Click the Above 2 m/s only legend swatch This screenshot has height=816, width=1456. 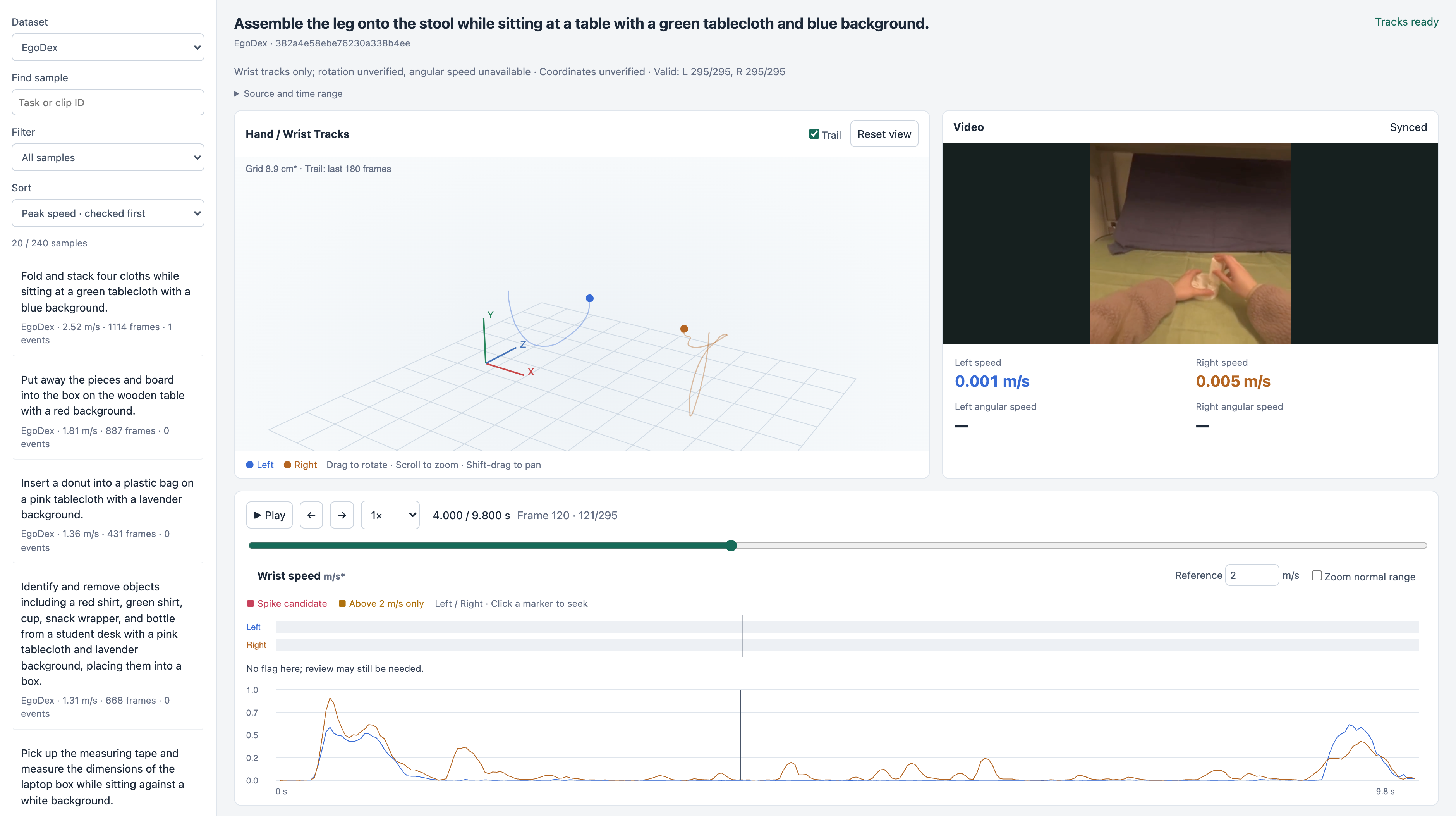(x=342, y=603)
